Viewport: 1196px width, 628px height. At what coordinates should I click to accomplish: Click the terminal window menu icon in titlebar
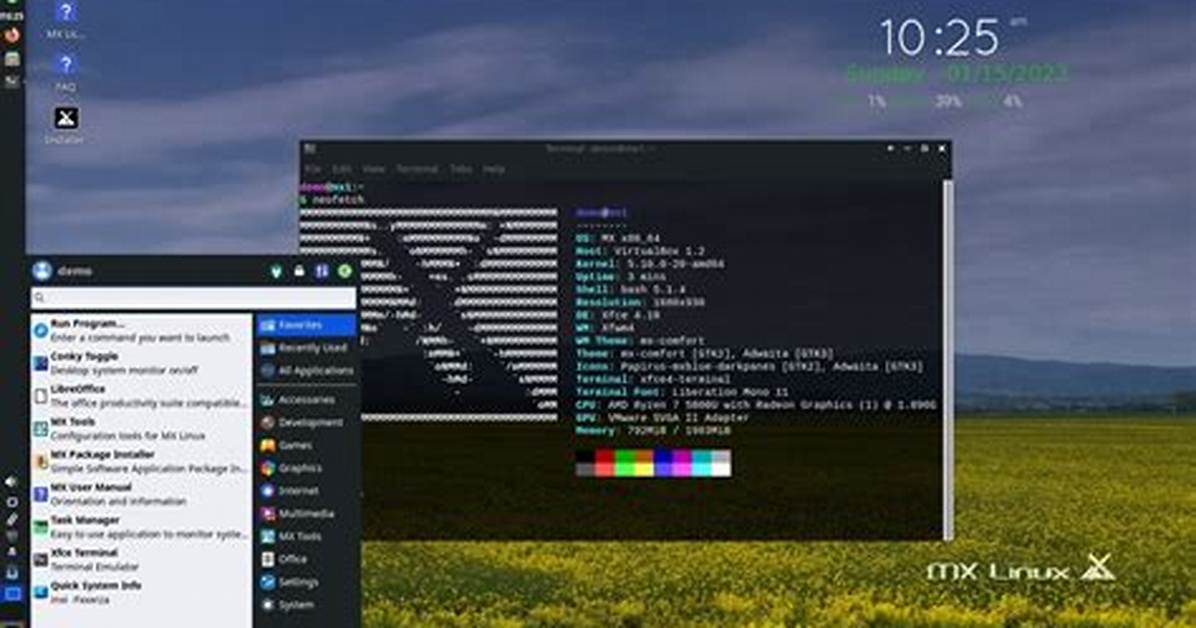click(310, 149)
